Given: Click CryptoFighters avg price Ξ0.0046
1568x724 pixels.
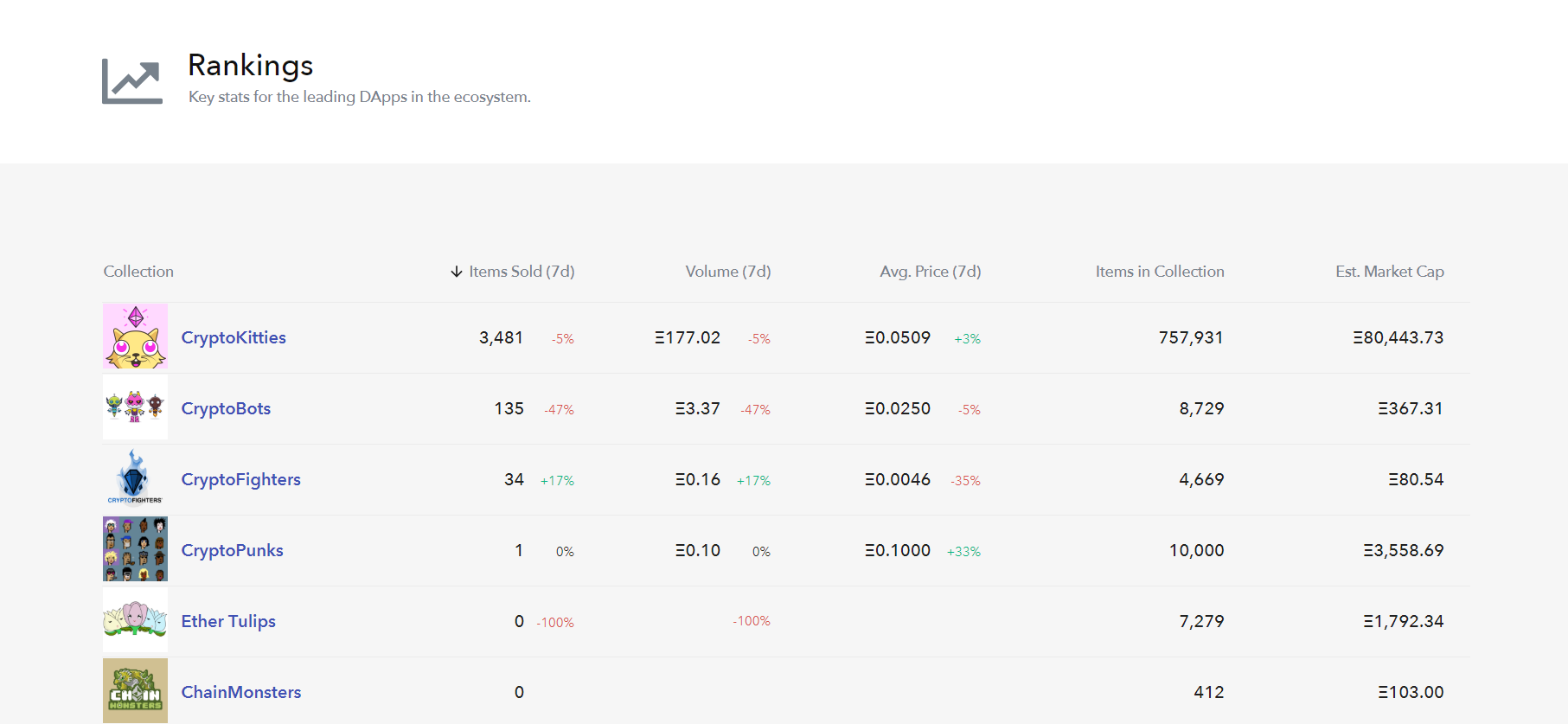Looking at the screenshot, I should [898, 479].
